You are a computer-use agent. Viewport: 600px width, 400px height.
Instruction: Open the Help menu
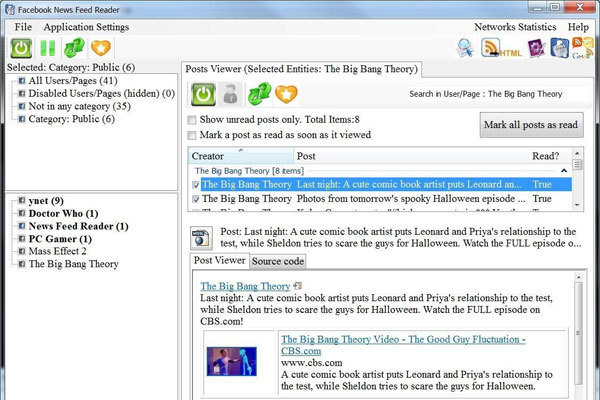coord(578,27)
